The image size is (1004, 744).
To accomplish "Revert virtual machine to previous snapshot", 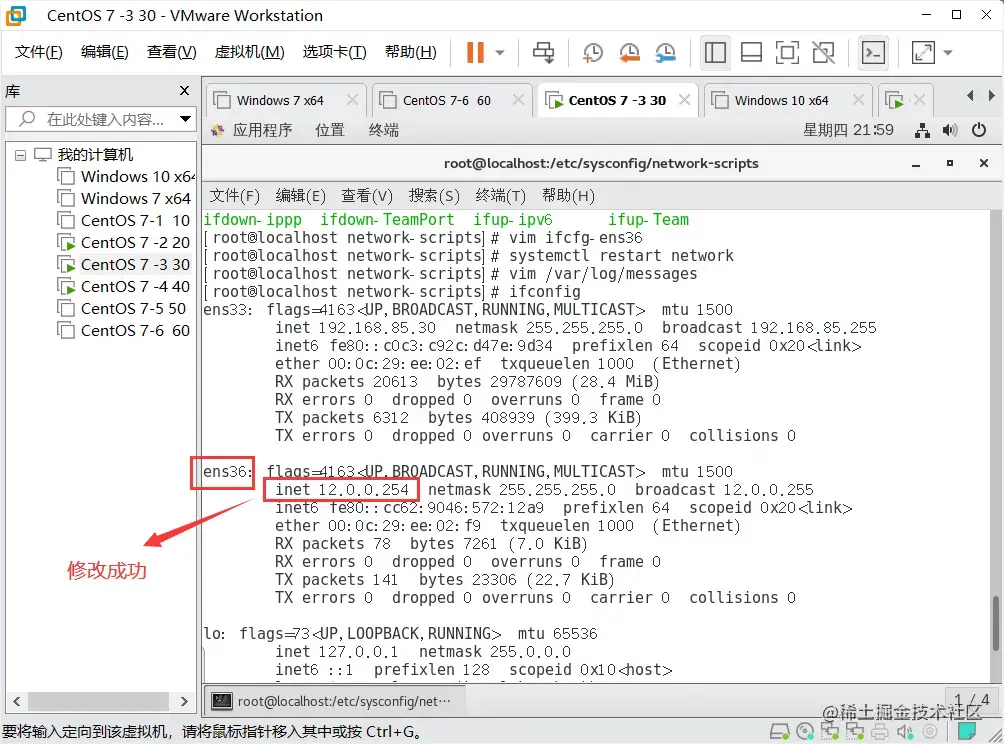I will (x=629, y=53).
